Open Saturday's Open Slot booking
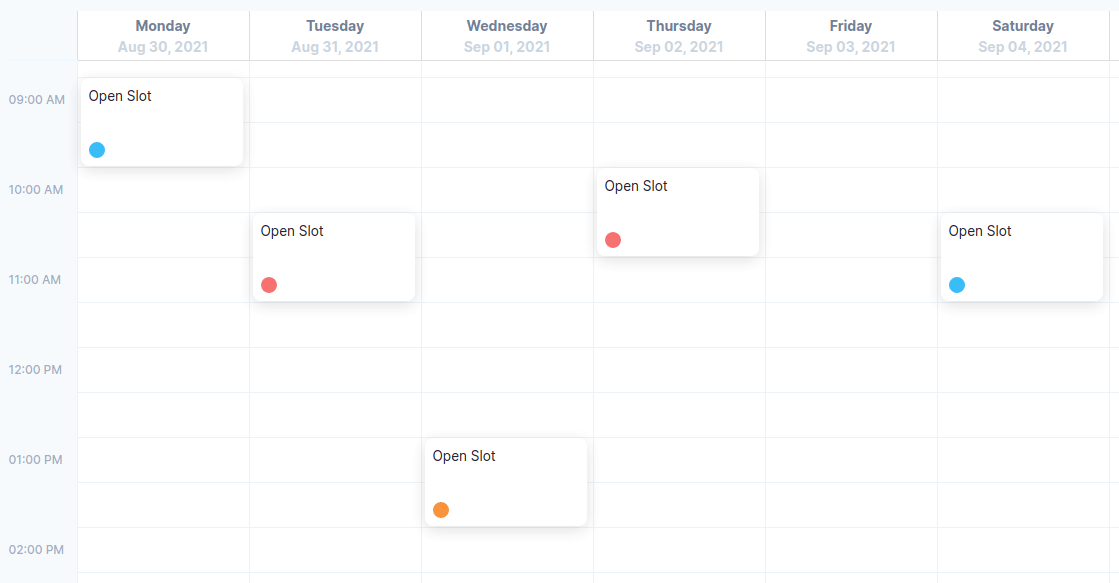This screenshot has height=583, width=1119. click(x=1021, y=255)
